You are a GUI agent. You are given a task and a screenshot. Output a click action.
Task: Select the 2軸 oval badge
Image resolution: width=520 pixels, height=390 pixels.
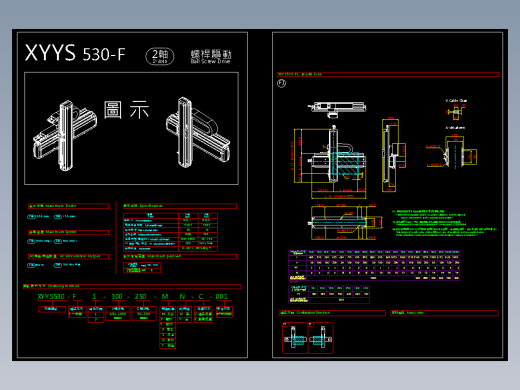[x=160, y=56]
